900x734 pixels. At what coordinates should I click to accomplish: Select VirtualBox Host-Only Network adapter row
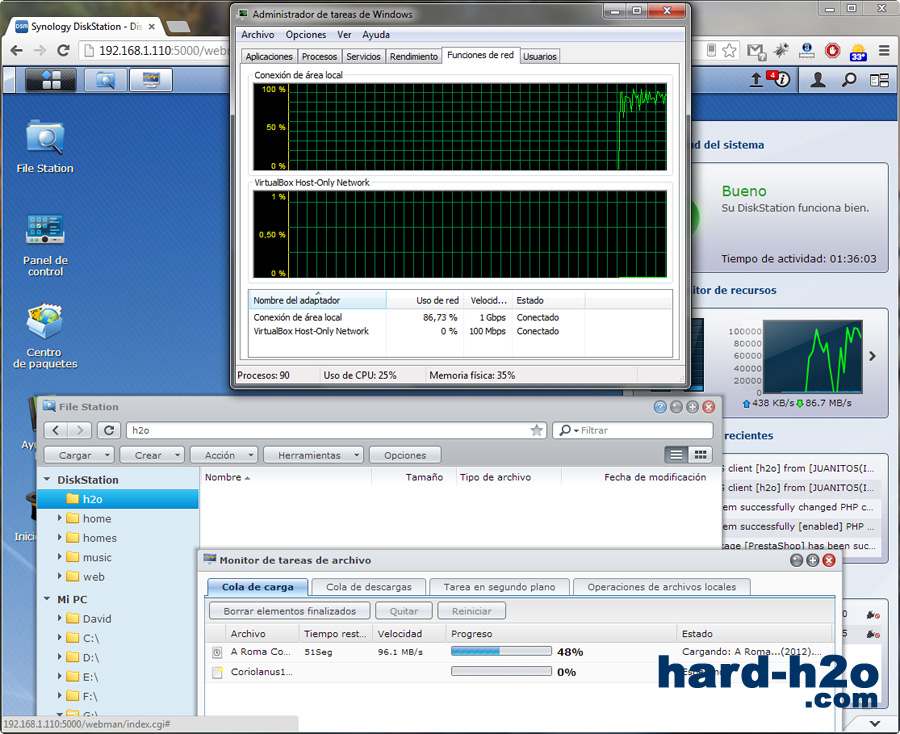pos(460,331)
